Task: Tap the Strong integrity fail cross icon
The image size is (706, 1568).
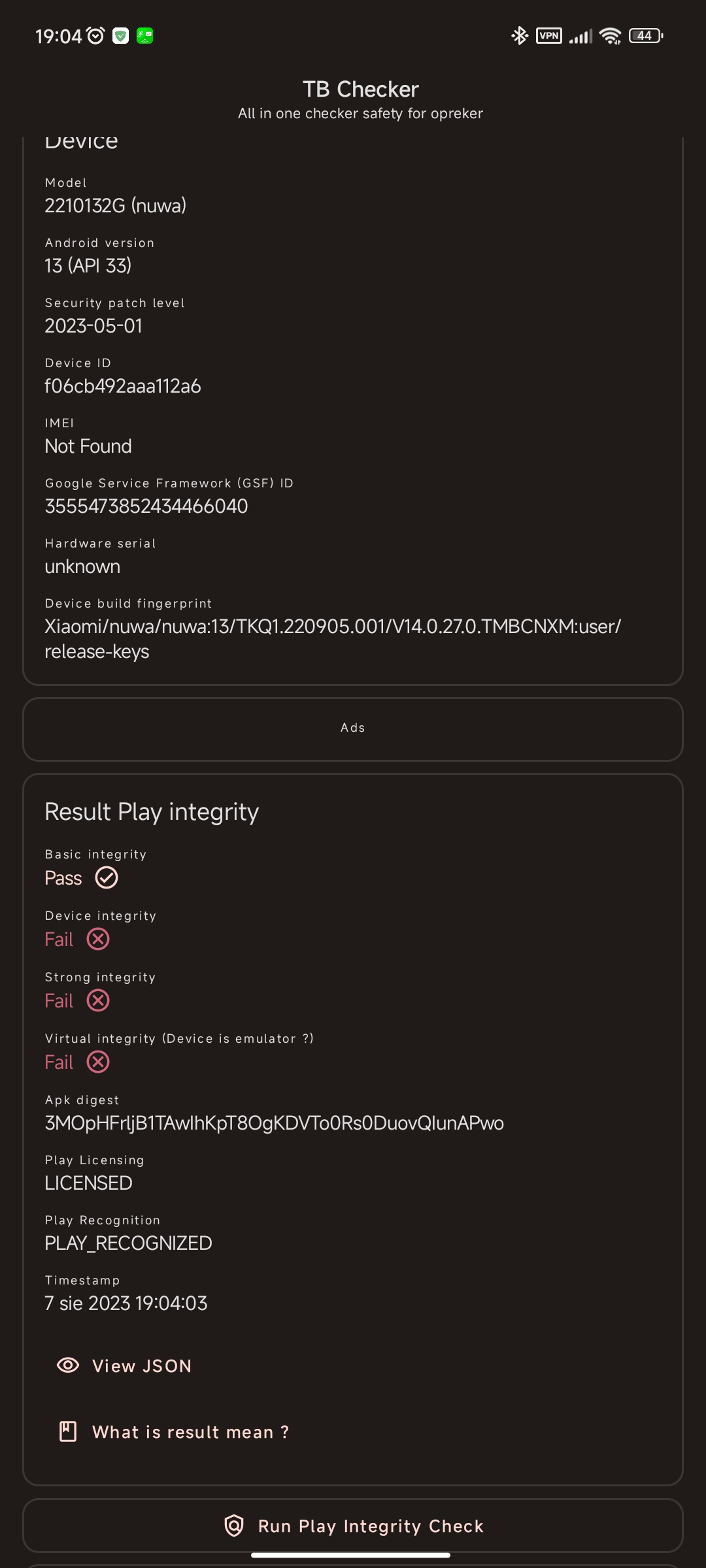Action: (x=98, y=1000)
